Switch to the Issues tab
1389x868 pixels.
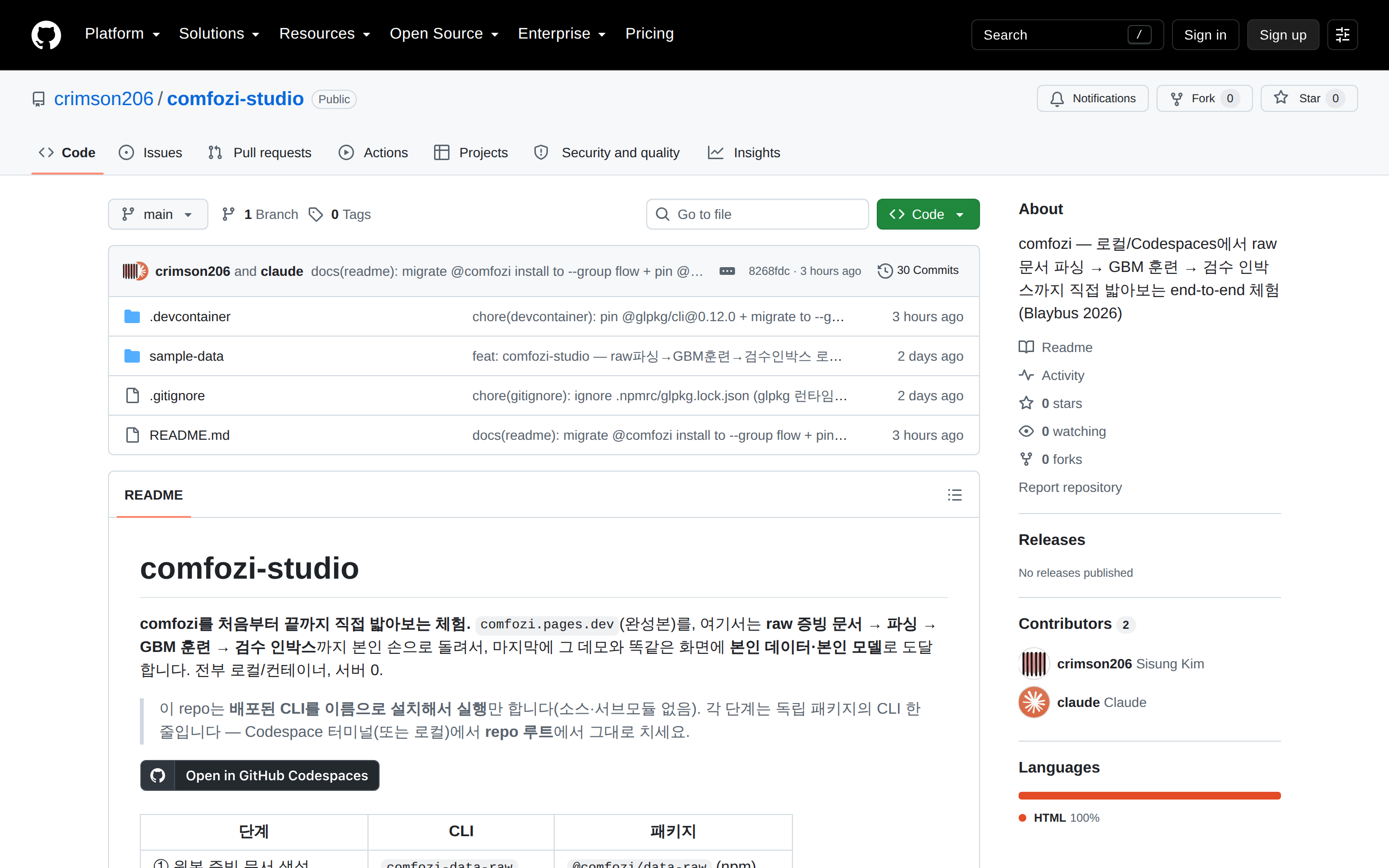pyautogui.click(x=150, y=153)
